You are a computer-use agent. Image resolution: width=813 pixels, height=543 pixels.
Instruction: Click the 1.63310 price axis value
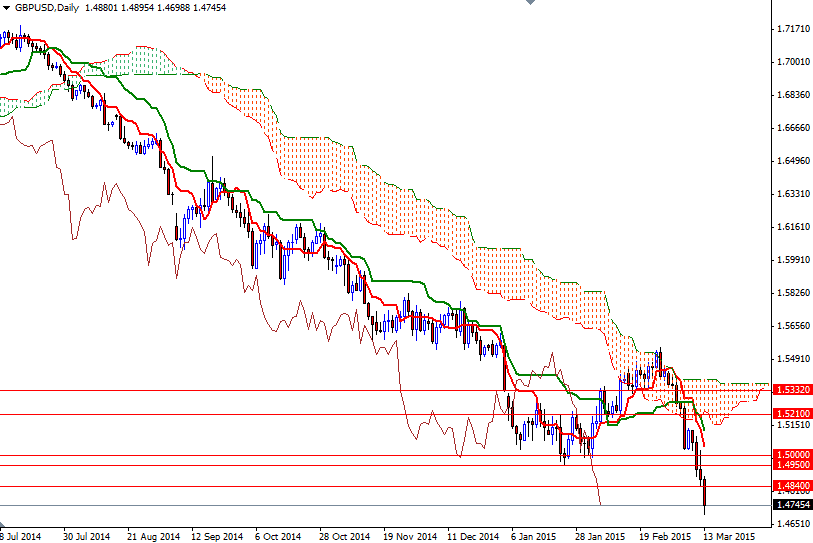point(793,194)
